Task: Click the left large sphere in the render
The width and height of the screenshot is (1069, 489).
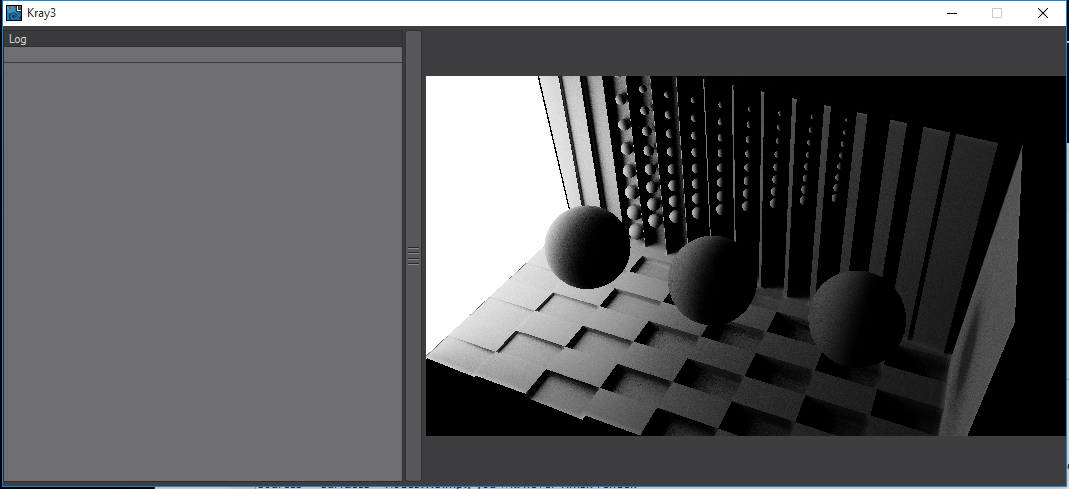Action: [x=587, y=247]
